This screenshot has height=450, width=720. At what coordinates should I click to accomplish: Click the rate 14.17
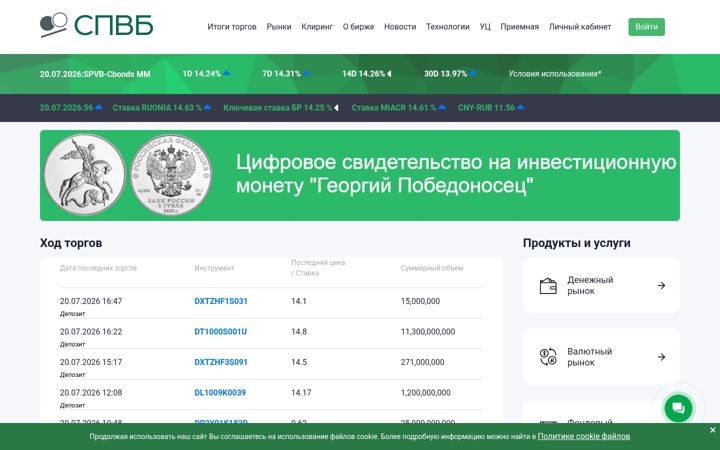coord(301,393)
